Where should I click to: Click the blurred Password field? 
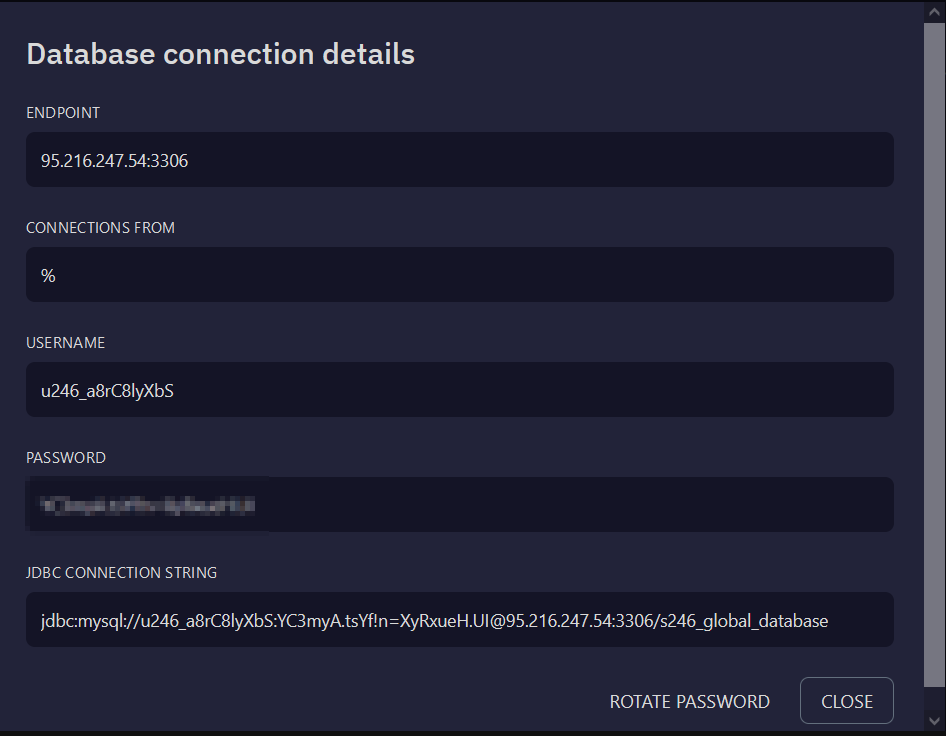coord(459,505)
